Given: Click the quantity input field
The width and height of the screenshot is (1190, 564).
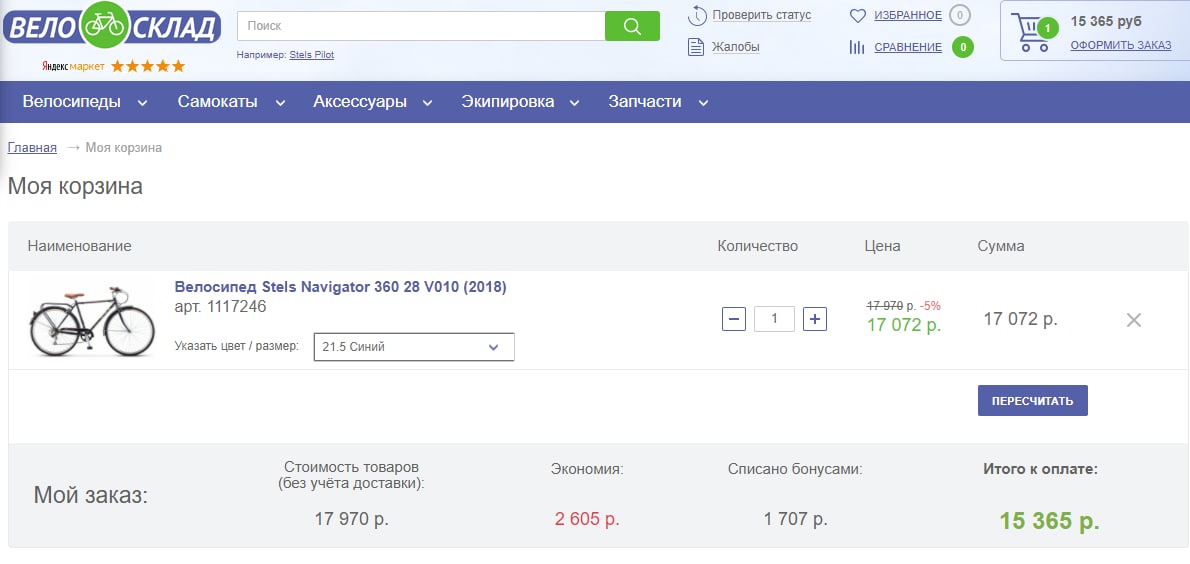Looking at the screenshot, I should click(774, 320).
